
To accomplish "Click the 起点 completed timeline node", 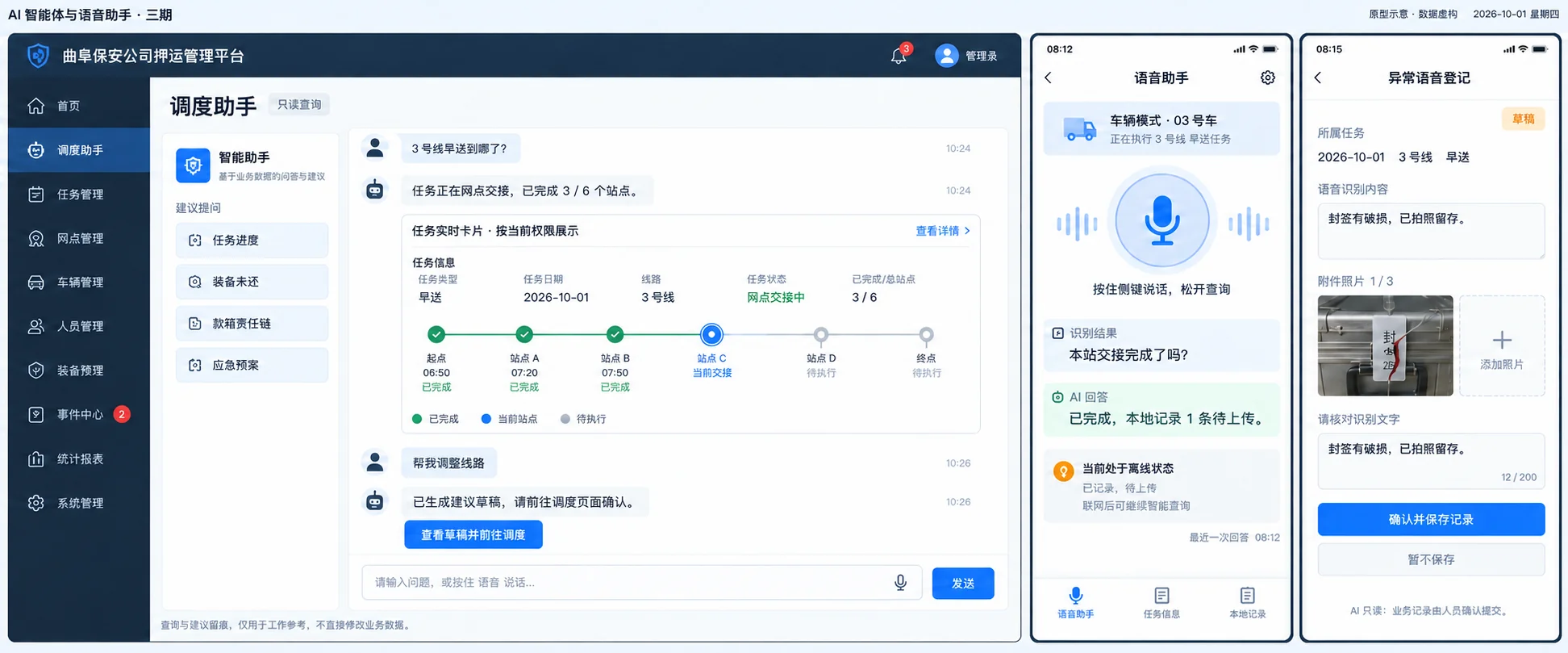I will click(436, 334).
